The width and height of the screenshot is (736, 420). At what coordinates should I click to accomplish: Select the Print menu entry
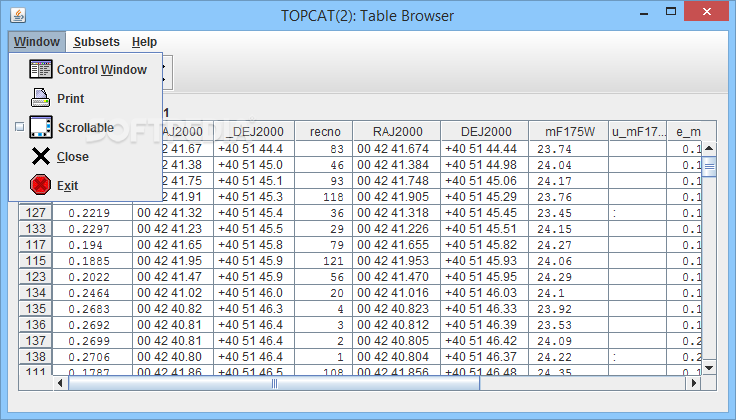coord(87,99)
